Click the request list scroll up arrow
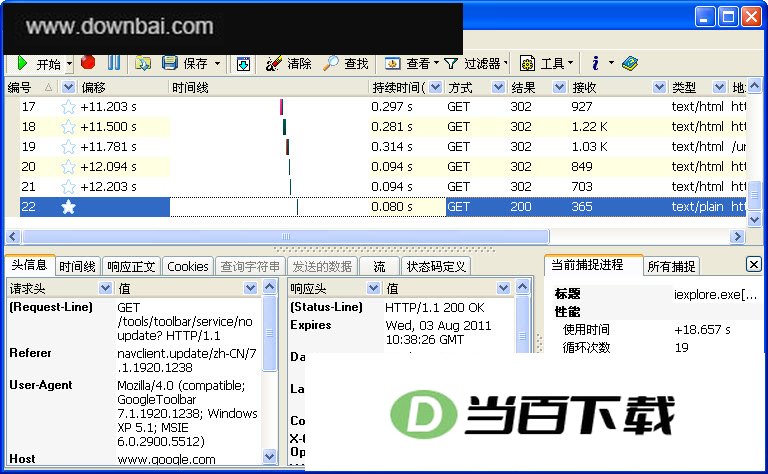This screenshot has height=474, width=768. (x=755, y=86)
